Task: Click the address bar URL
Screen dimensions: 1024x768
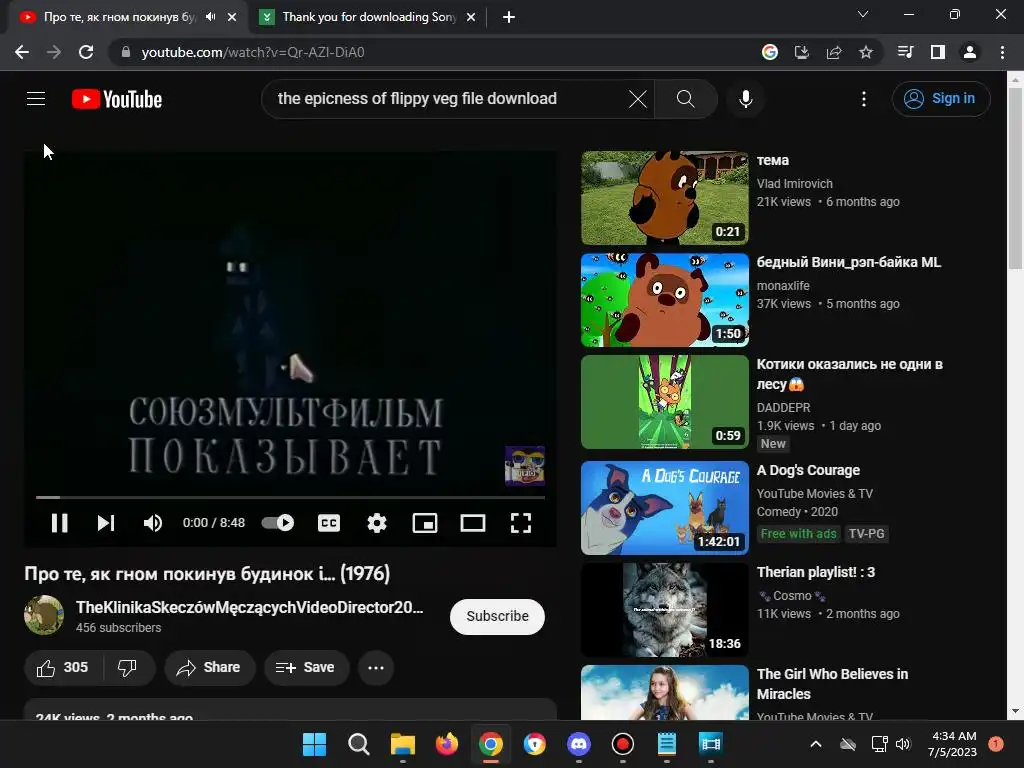Action: 253,52
